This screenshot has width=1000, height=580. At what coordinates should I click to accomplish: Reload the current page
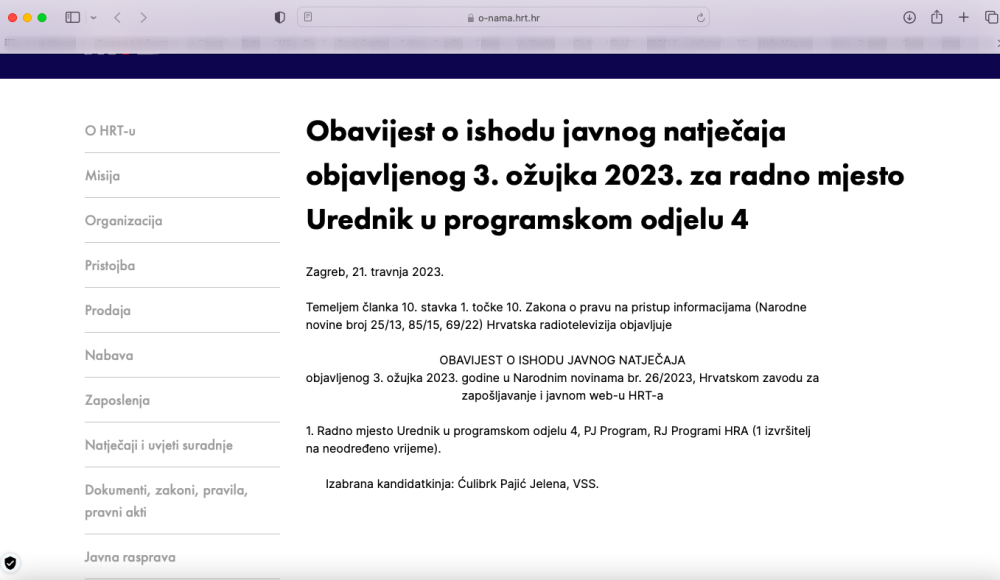coord(700,18)
